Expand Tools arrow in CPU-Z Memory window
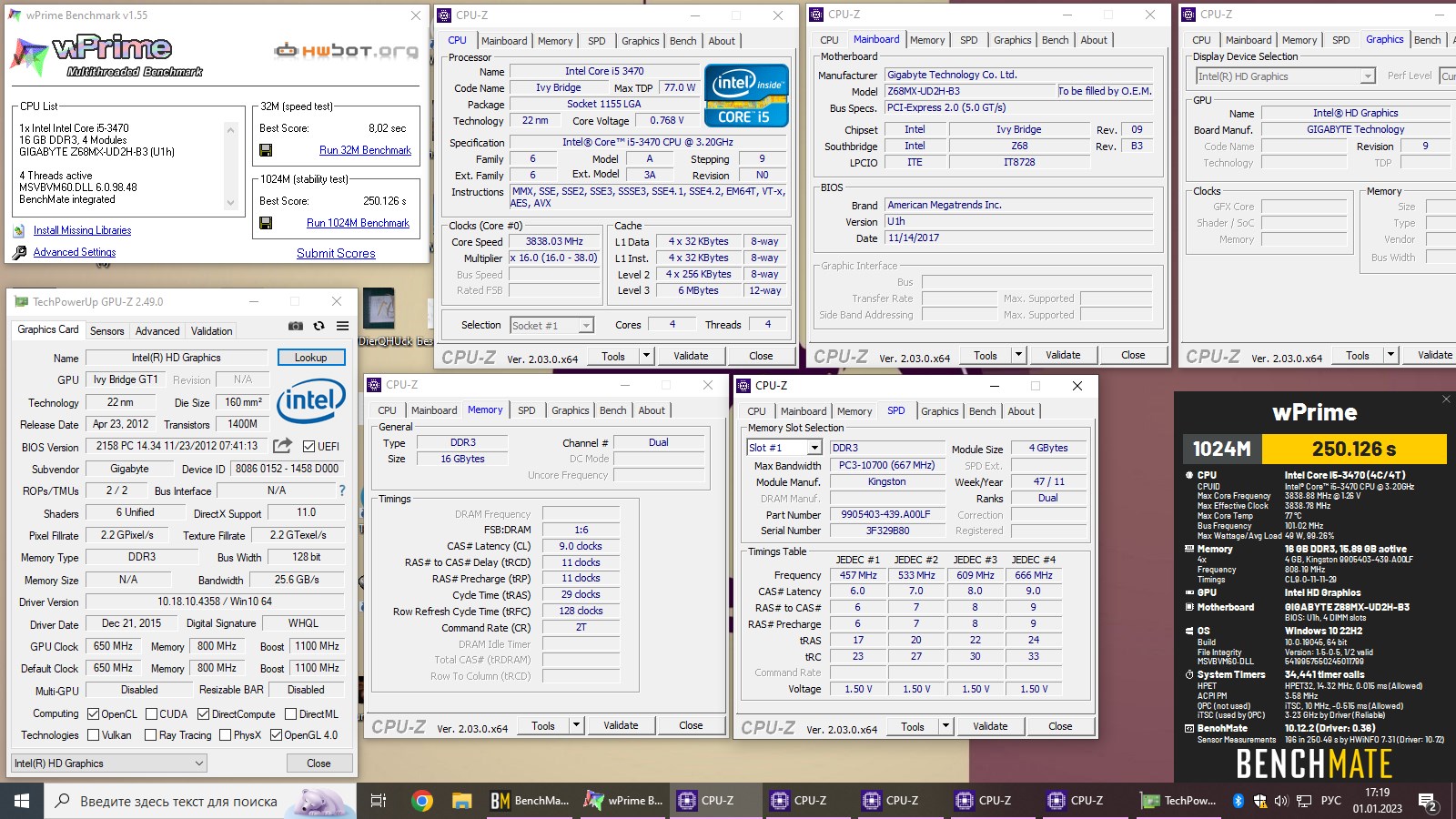 pos(576,725)
